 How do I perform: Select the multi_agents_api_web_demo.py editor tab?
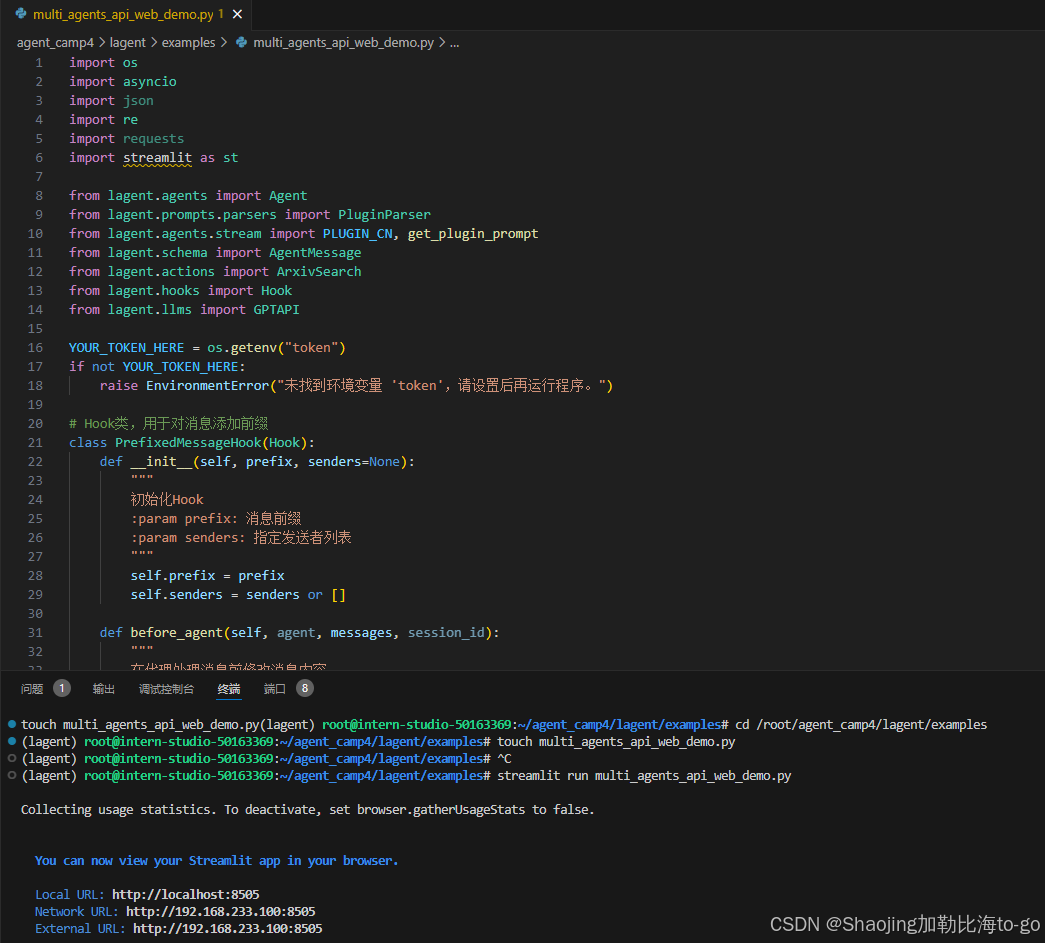click(x=127, y=14)
